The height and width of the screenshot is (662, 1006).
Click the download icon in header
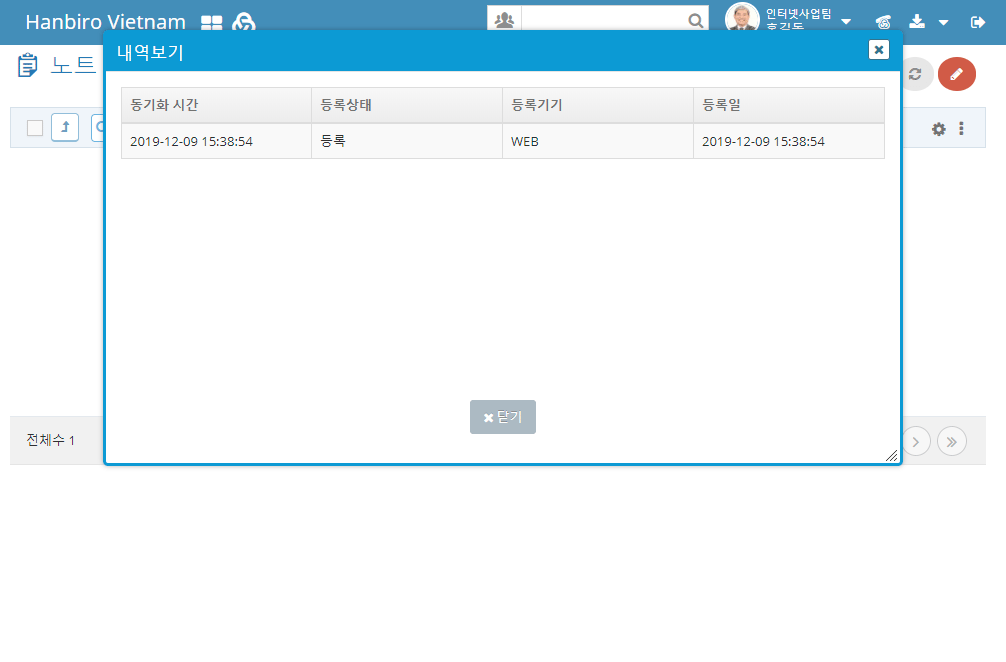coord(917,22)
